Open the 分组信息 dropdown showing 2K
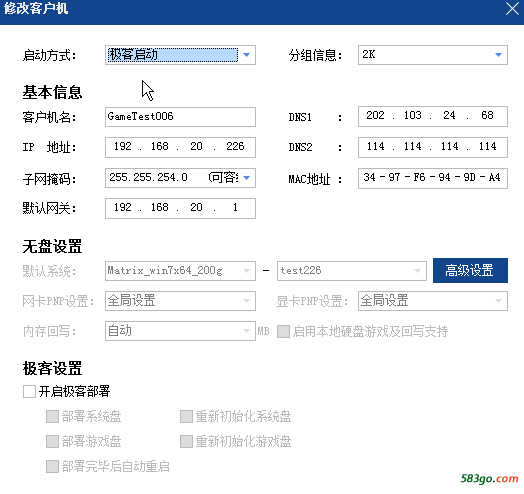Image resolution: width=524 pixels, height=494 pixels. pos(433,55)
